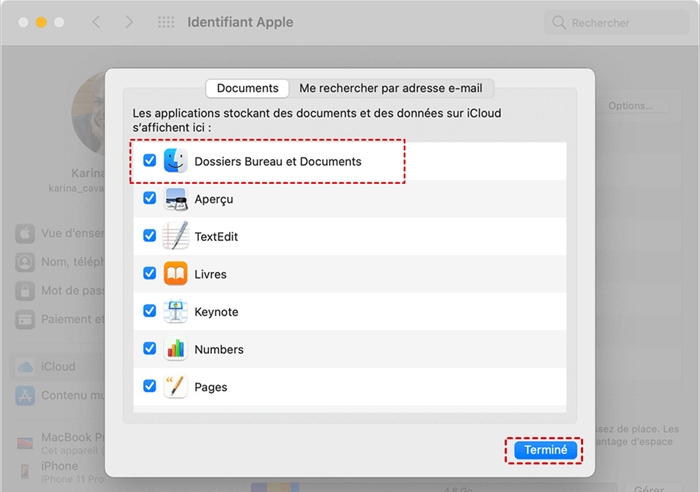
Task: Select iCloud in the sidebar
Action: 58,366
